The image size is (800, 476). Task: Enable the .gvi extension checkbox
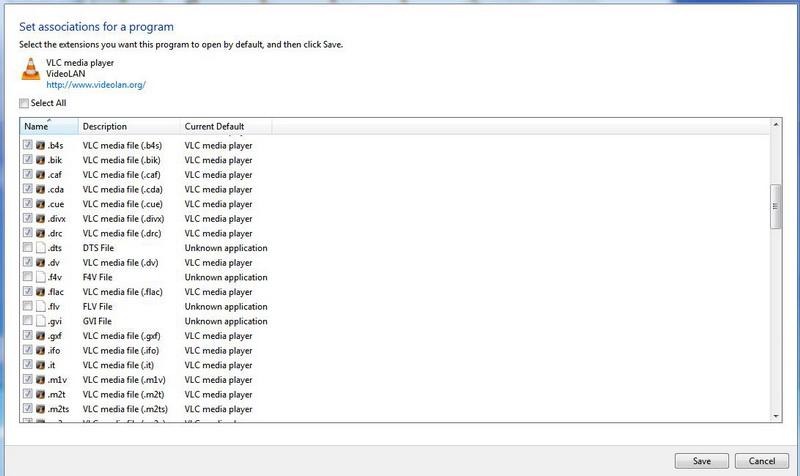click(28, 320)
